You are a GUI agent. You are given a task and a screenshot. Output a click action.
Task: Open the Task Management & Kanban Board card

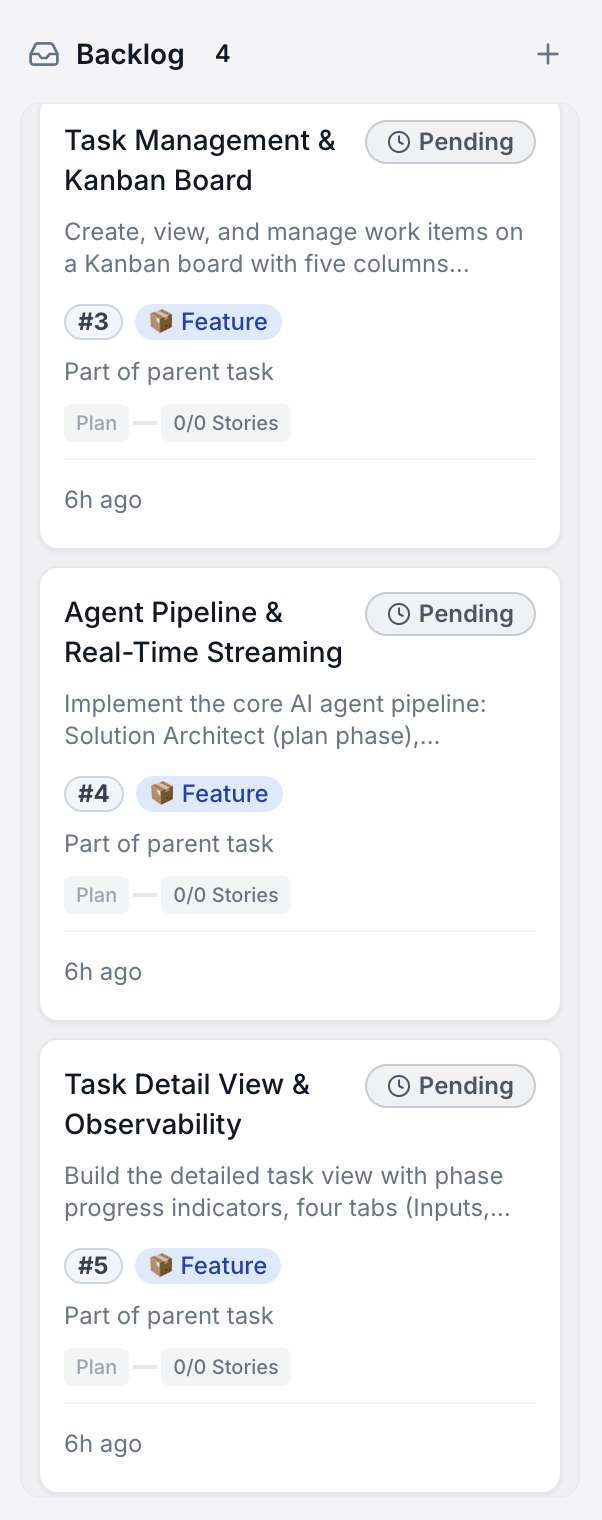point(199,160)
